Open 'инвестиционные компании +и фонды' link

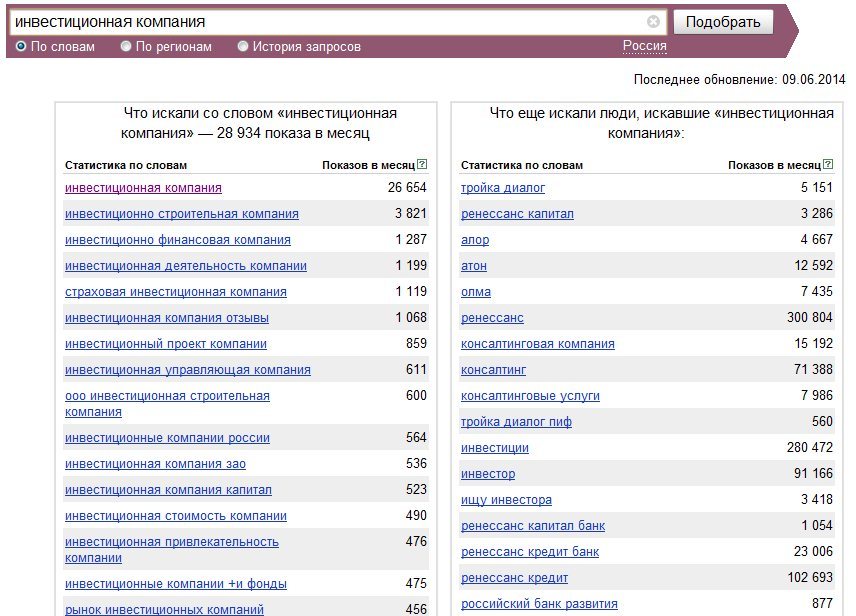click(x=176, y=584)
